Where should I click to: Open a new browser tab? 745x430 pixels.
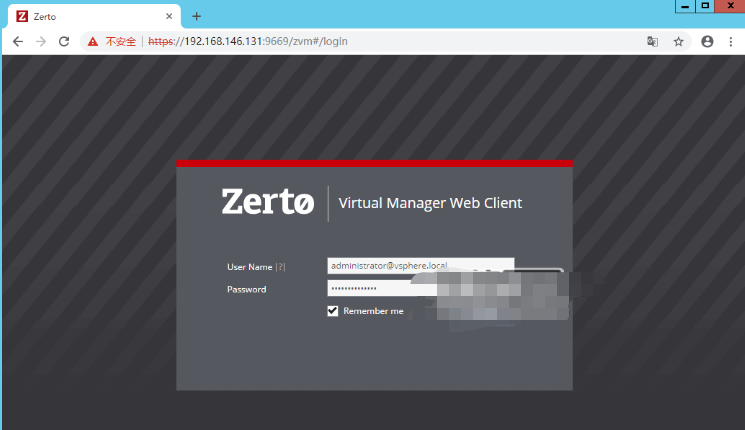[196, 16]
